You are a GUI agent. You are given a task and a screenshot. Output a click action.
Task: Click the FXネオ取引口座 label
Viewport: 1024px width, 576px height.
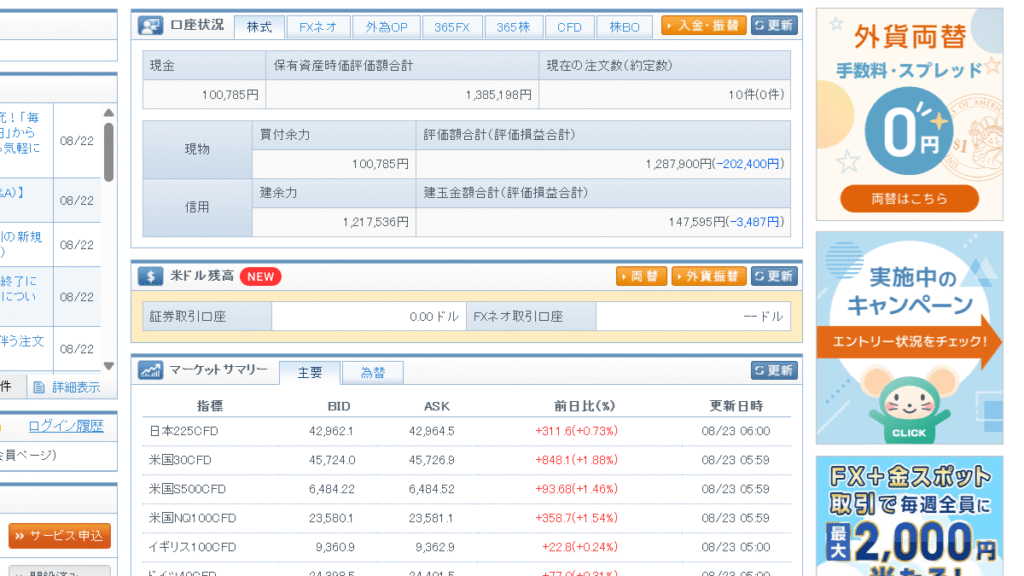[518, 317]
